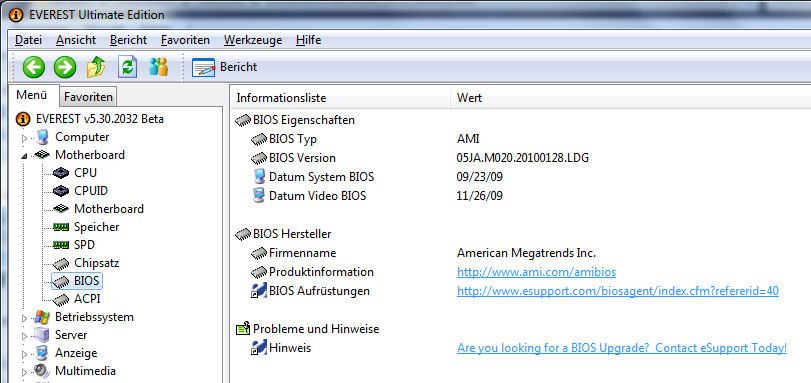
Task: Open the Datei menu
Action: (28, 40)
